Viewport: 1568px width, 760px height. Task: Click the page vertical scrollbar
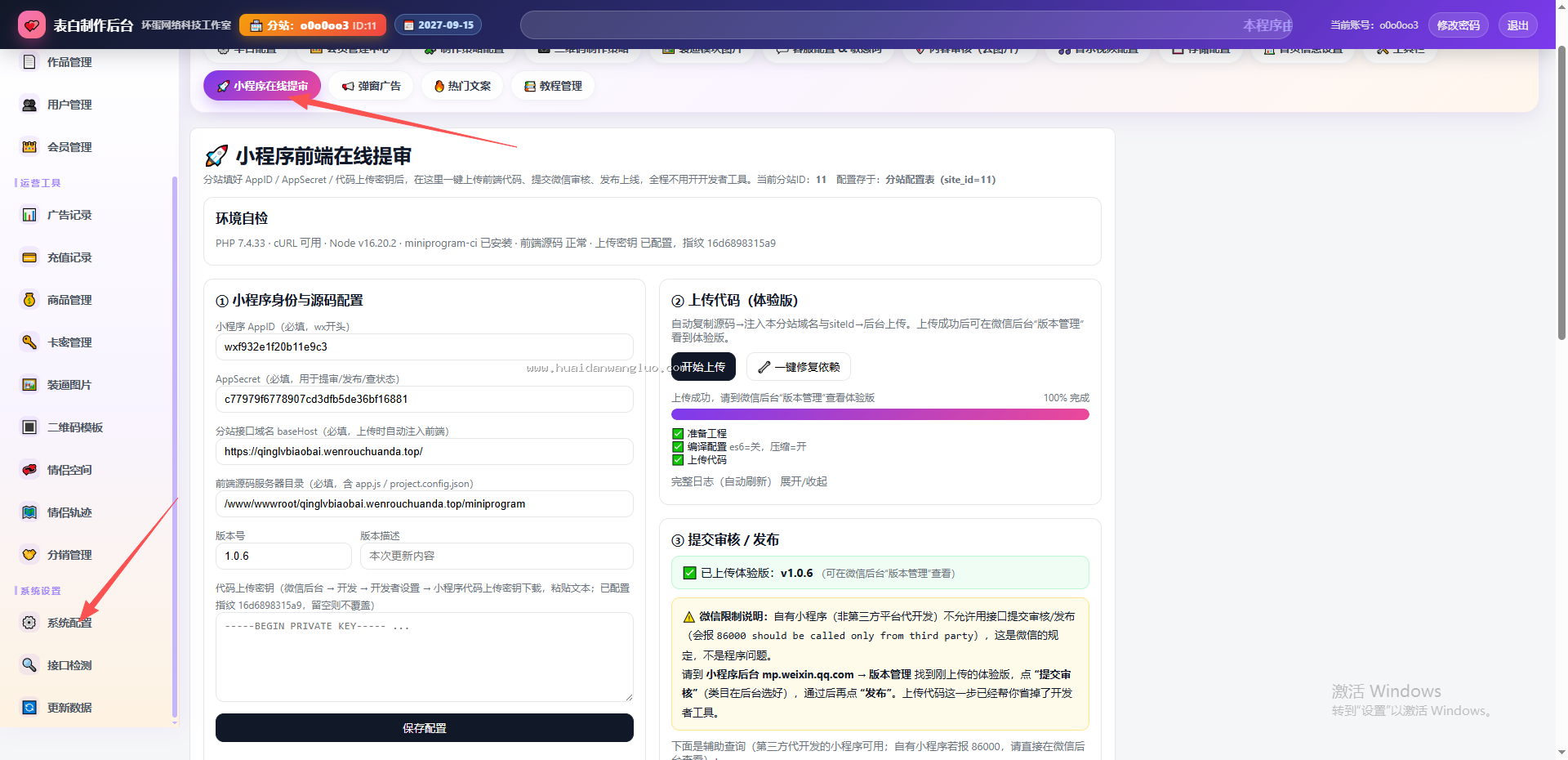(1561, 194)
